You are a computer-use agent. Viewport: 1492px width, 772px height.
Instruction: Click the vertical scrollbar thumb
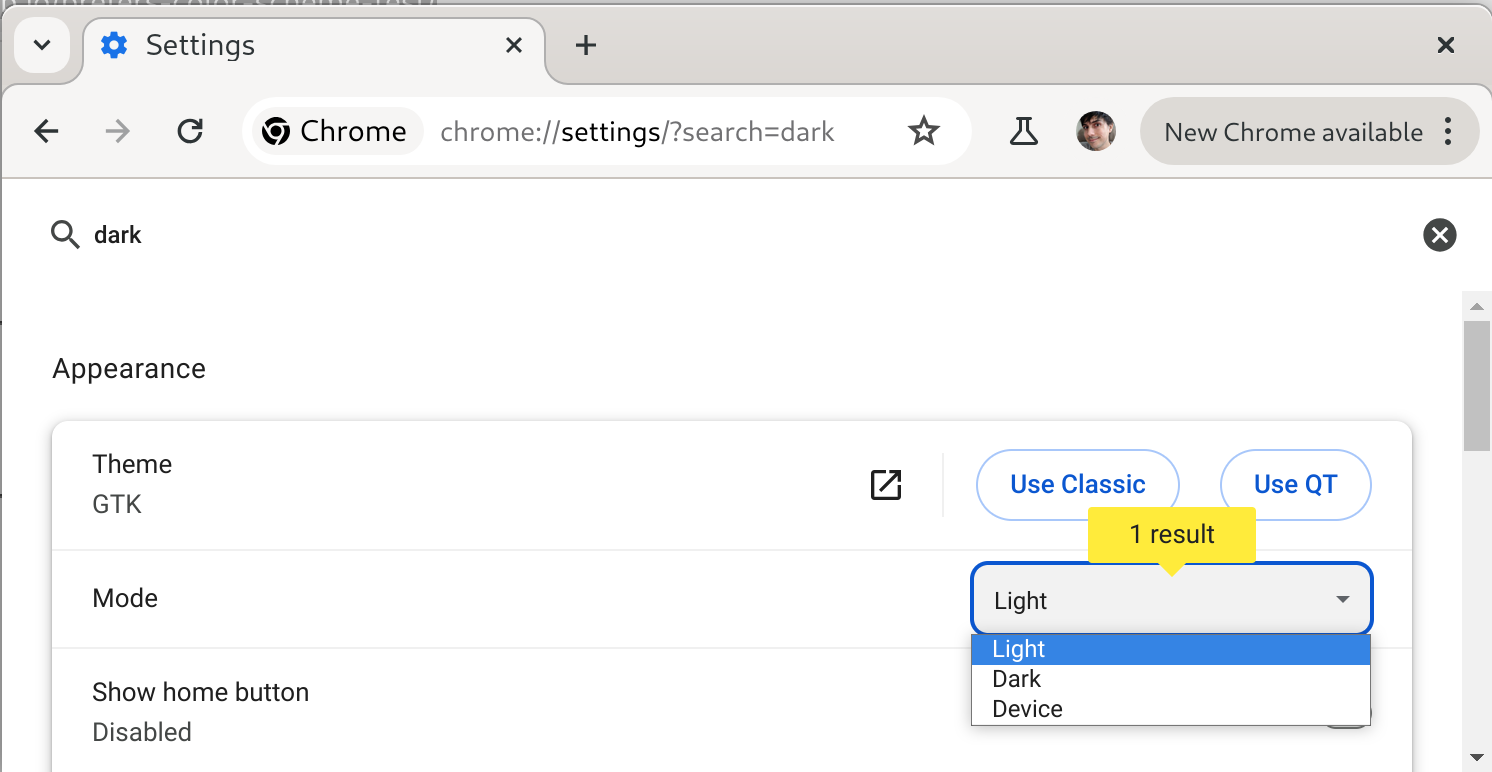click(x=1477, y=385)
